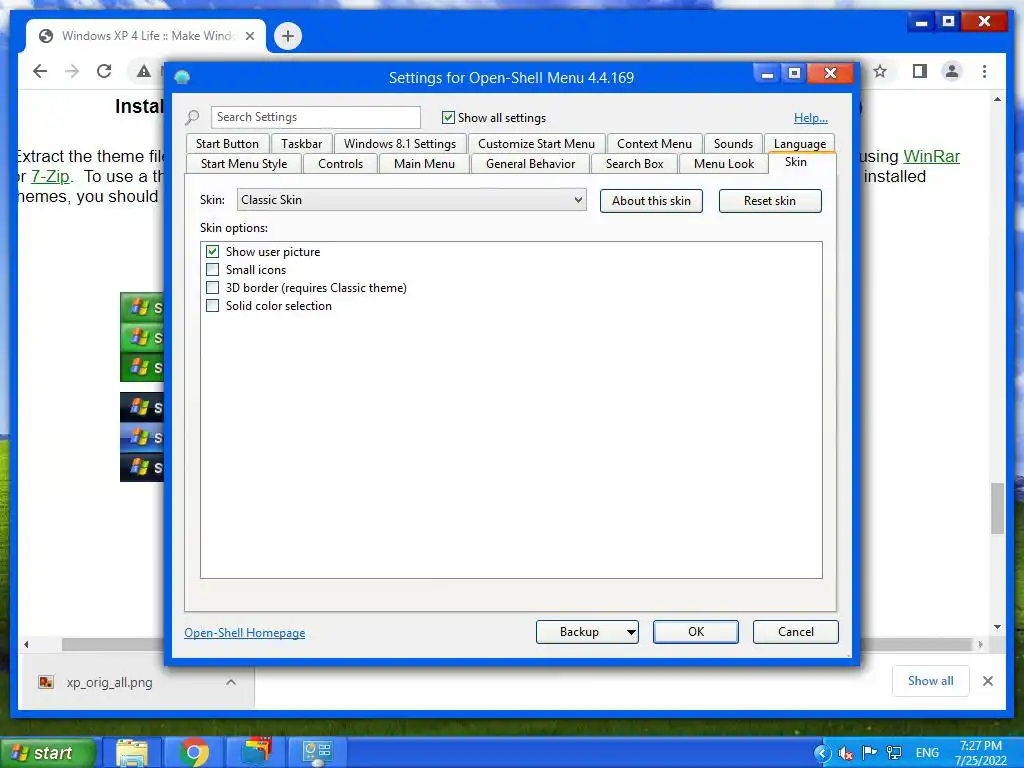This screenshot has height=768, width=1024.
Task: Go back in Chrome browser
Action: pos(40,71)
